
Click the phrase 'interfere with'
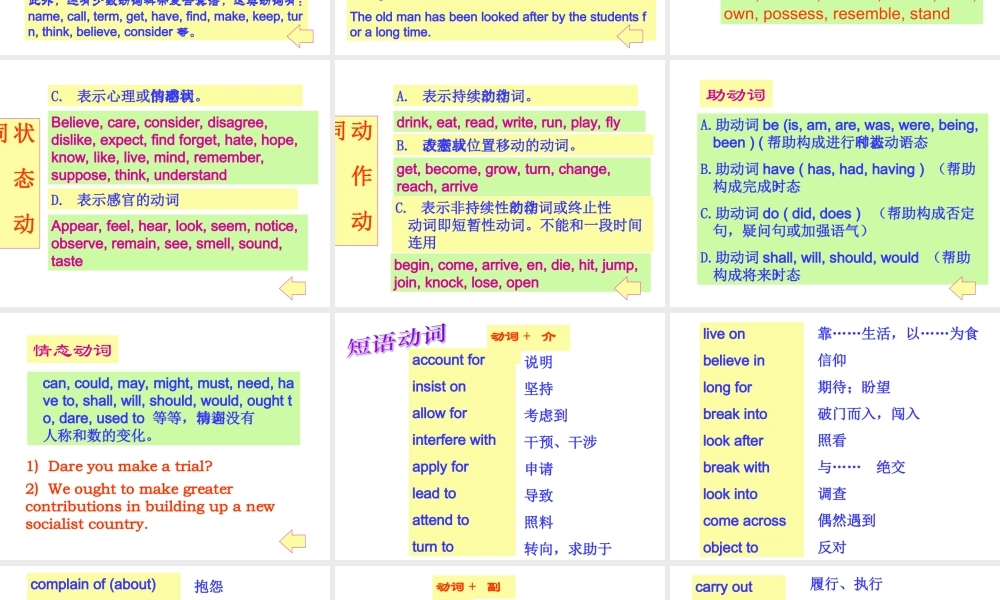pyautogui.click(x=453, y=441)
